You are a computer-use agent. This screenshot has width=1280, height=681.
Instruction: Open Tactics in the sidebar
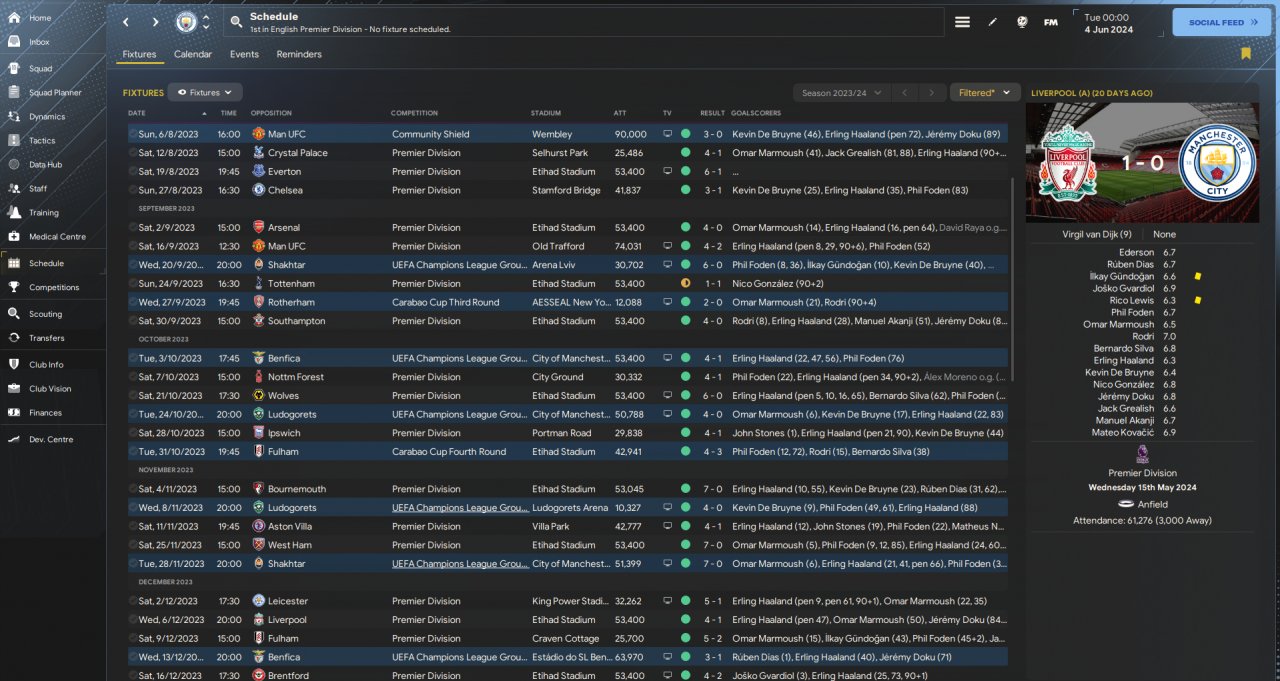pos(42,141)
